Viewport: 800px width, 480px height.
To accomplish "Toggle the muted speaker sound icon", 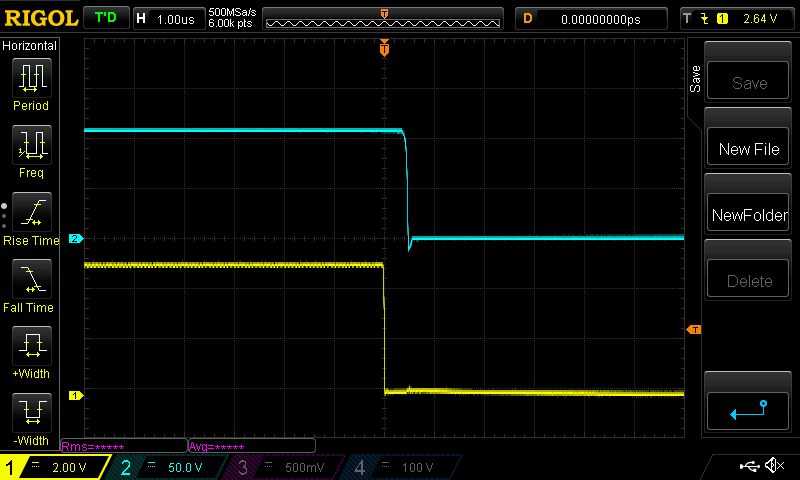I will (774, 466).
